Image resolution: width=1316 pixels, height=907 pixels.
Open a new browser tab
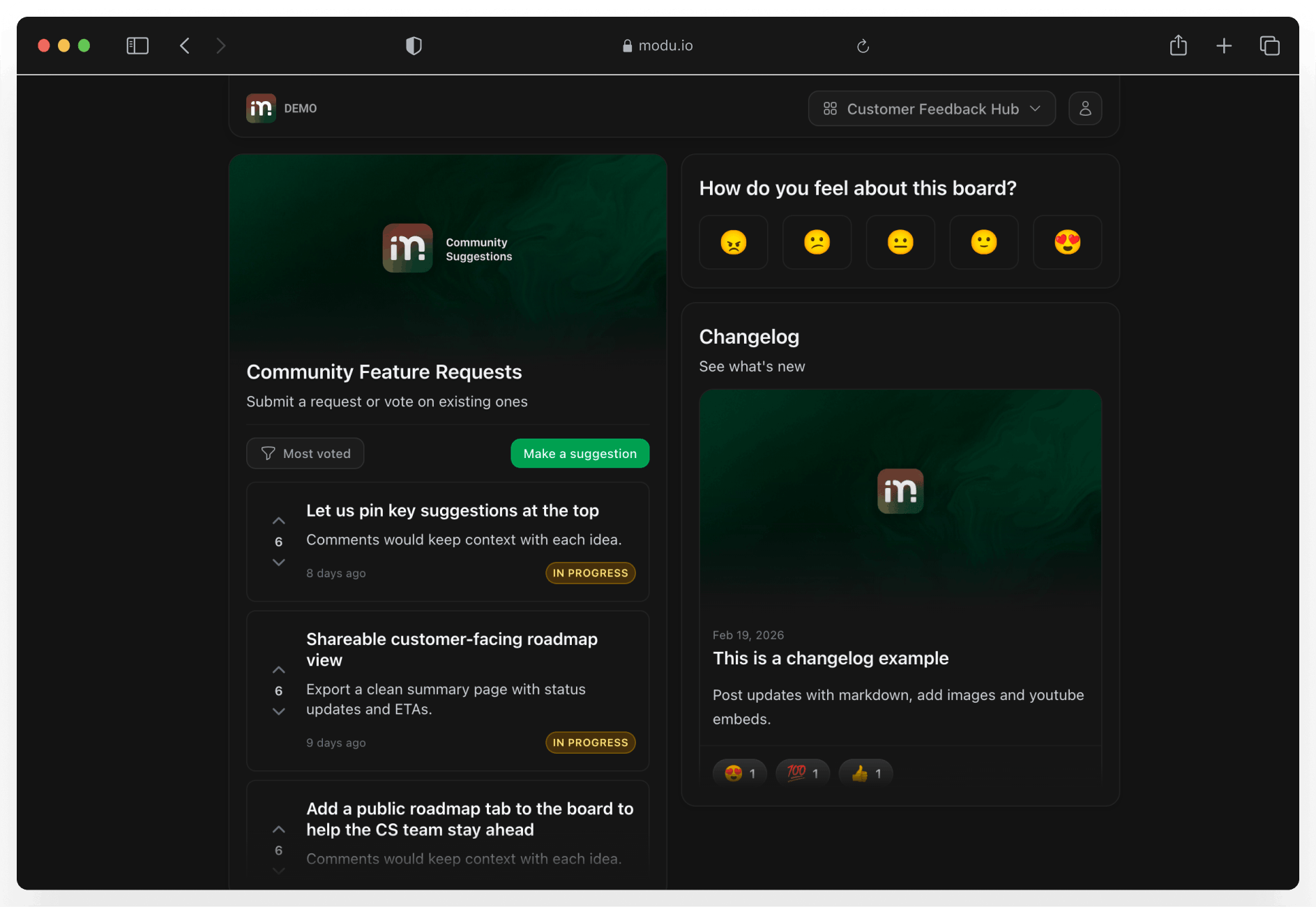pos(1224,45)
